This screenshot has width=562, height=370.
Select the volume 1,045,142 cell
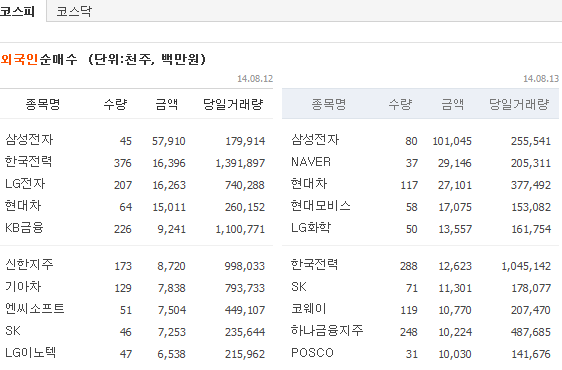point(526,266)
